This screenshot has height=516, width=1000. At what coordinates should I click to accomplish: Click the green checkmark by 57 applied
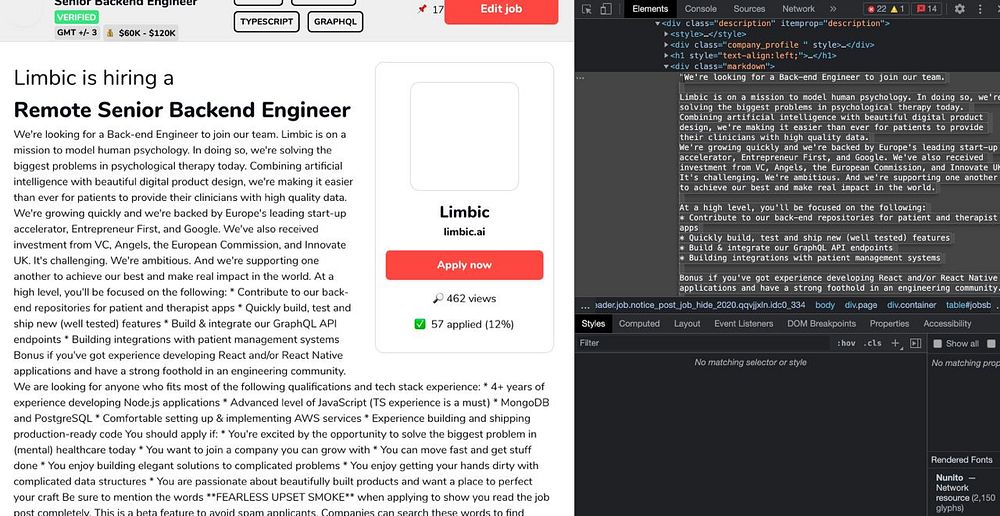[x=420, y=324]
